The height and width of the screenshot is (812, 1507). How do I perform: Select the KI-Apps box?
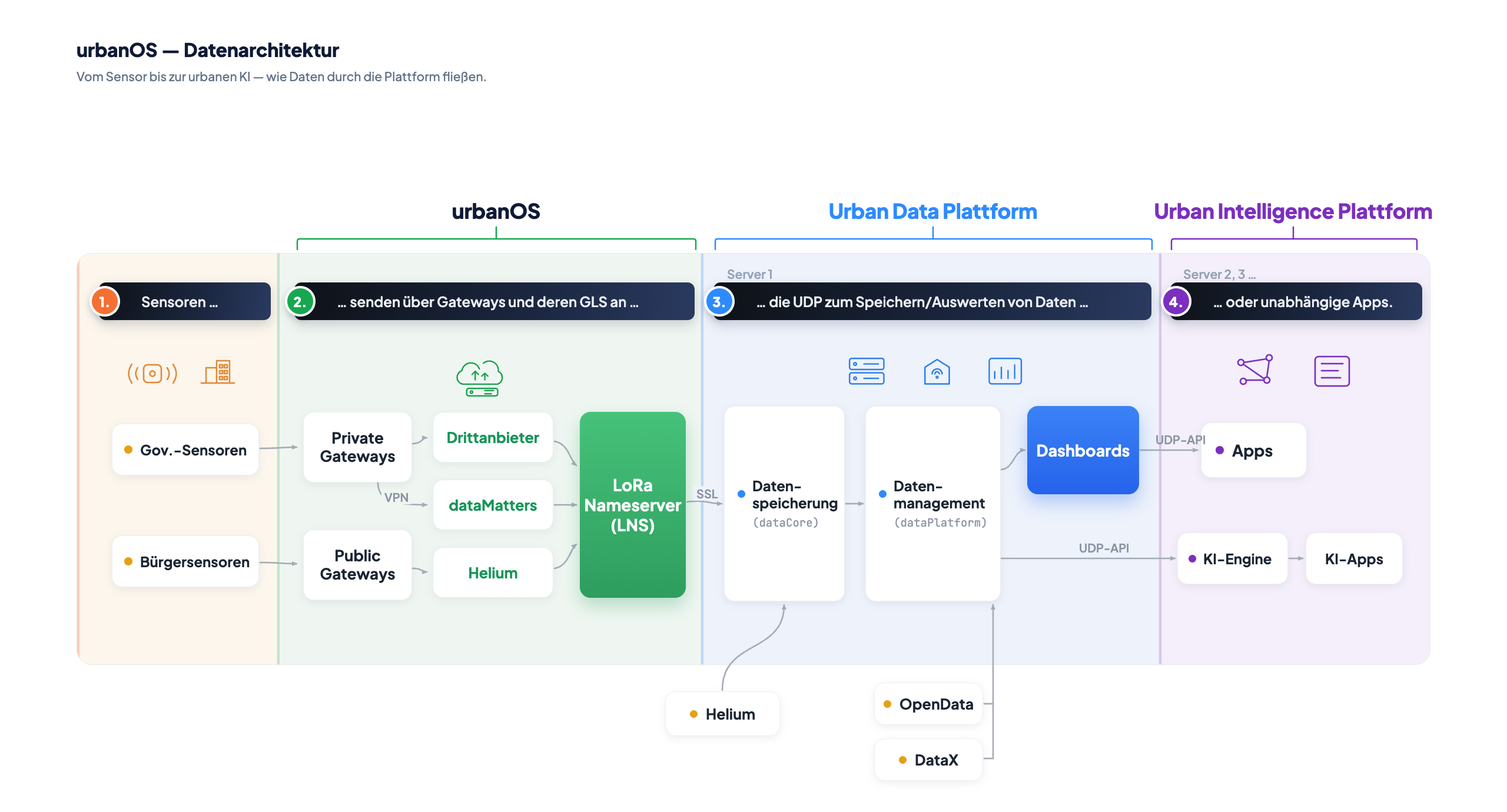coord(1354,559)
